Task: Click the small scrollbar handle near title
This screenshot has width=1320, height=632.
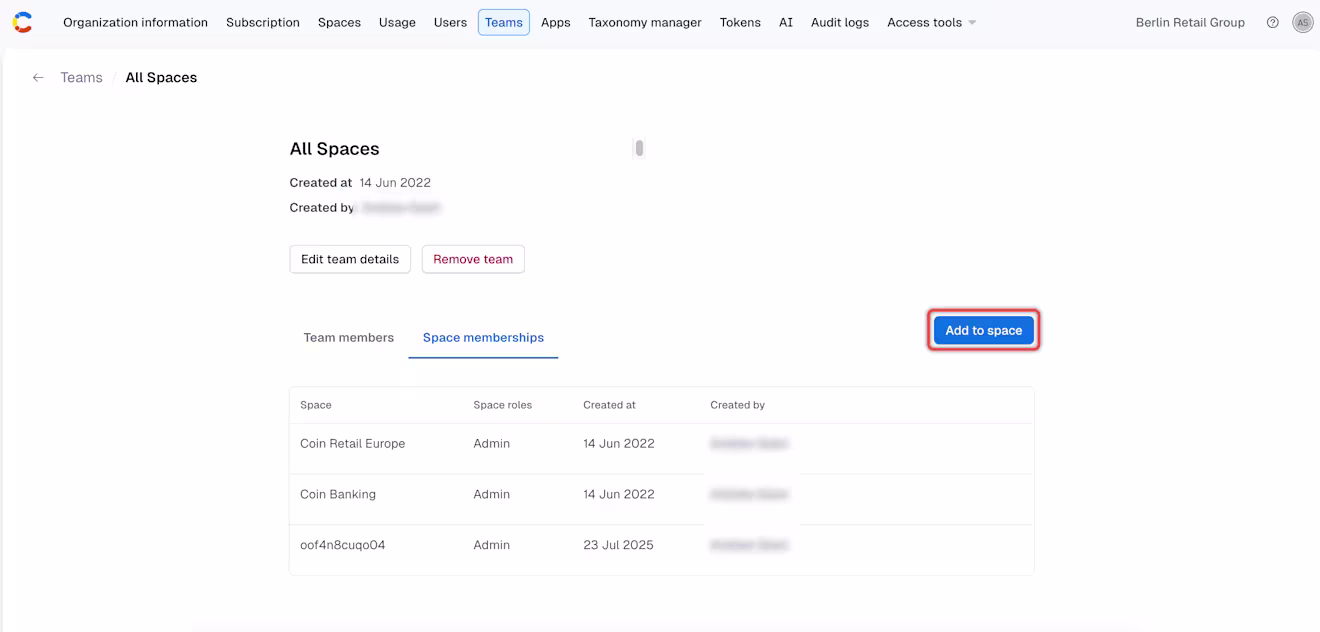Action: pyautogui.click(x=639, y=148)
